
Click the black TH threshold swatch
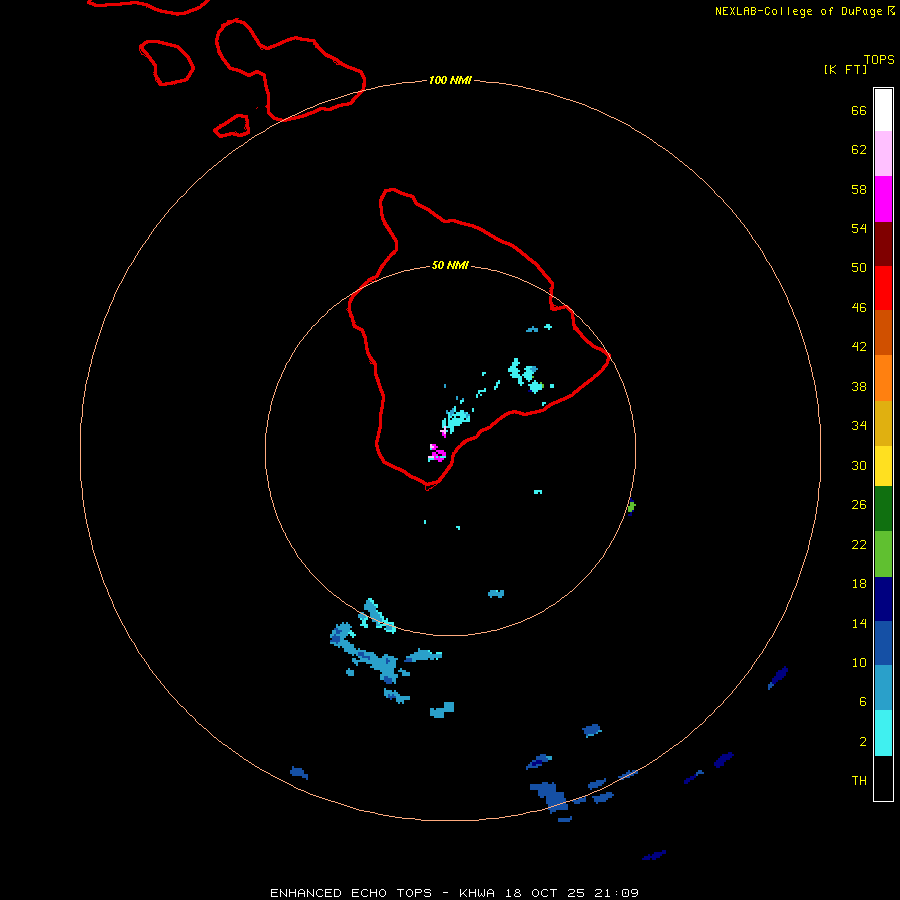[x=883, y=778]
